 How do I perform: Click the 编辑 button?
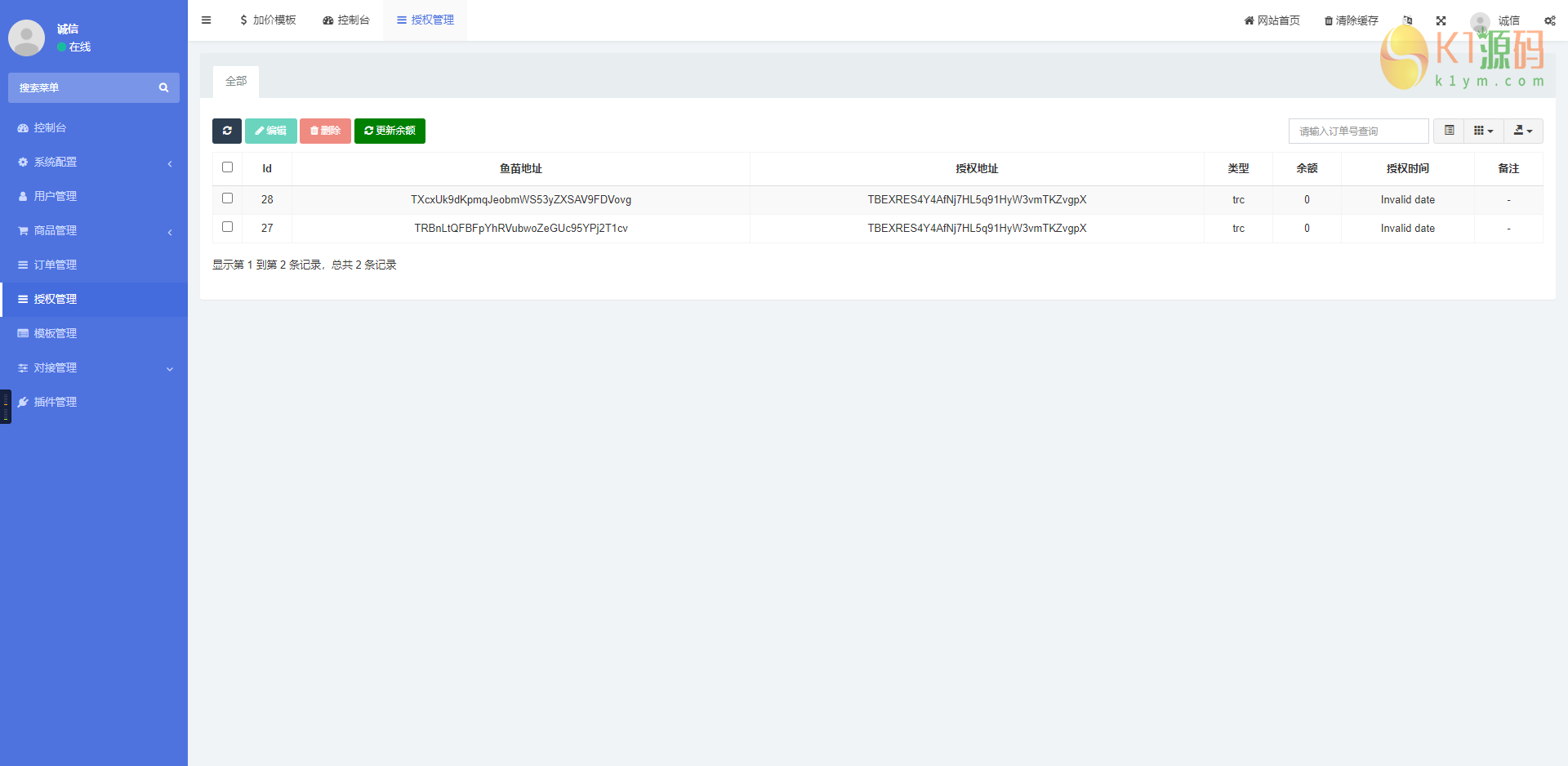click(x=270, y=131)
